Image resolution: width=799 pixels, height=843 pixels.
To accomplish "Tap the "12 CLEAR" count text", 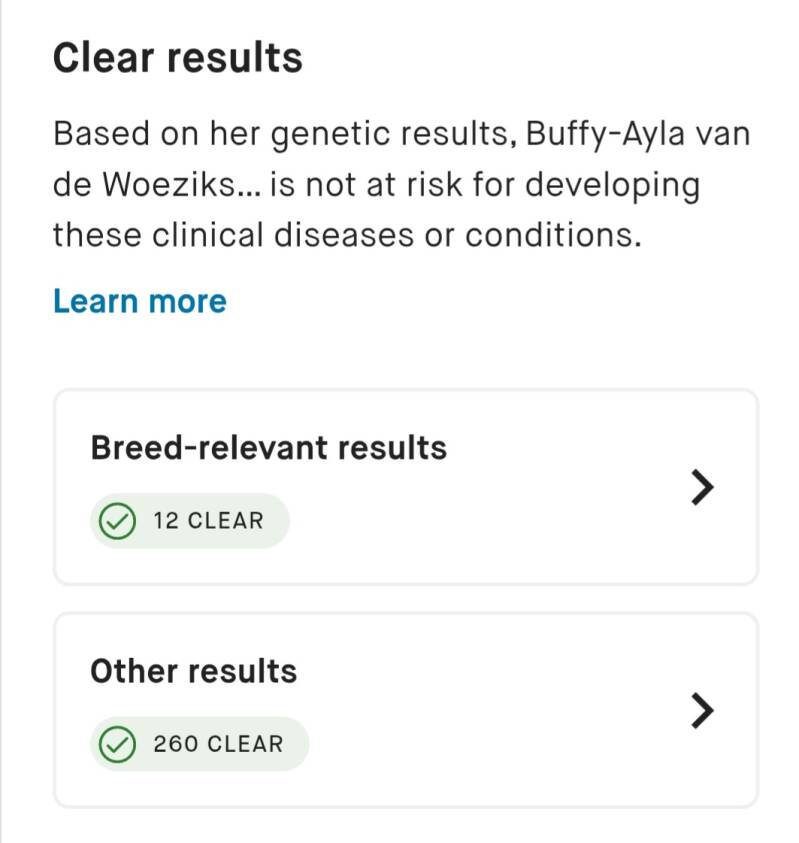I will pos(208,521).
